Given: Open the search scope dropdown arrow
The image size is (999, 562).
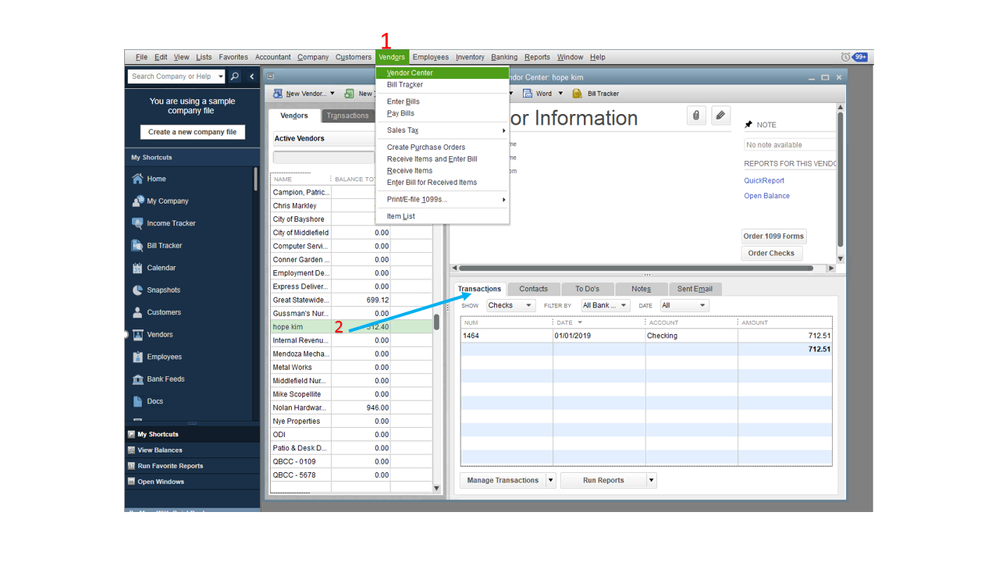Looking at the screenshot, I should click(220, 76).
